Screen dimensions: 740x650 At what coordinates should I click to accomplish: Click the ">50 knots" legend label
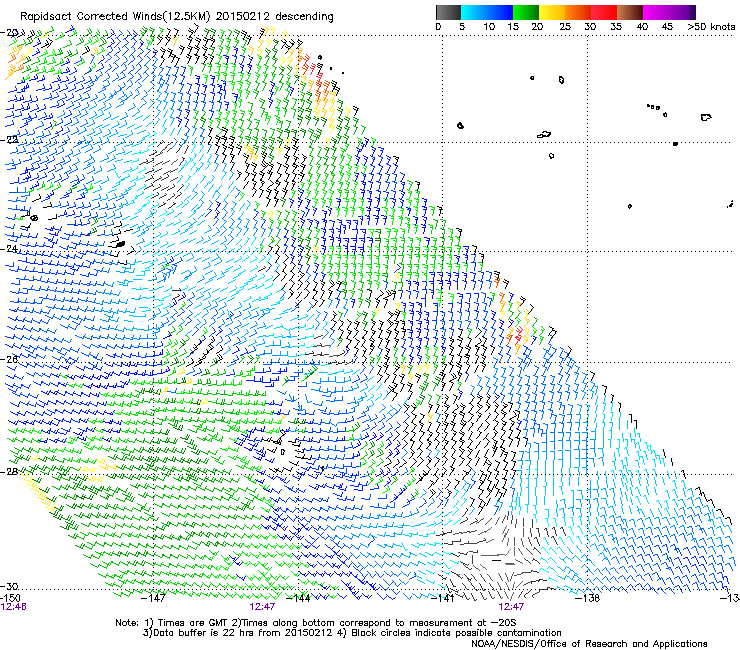tap(711, 27)
